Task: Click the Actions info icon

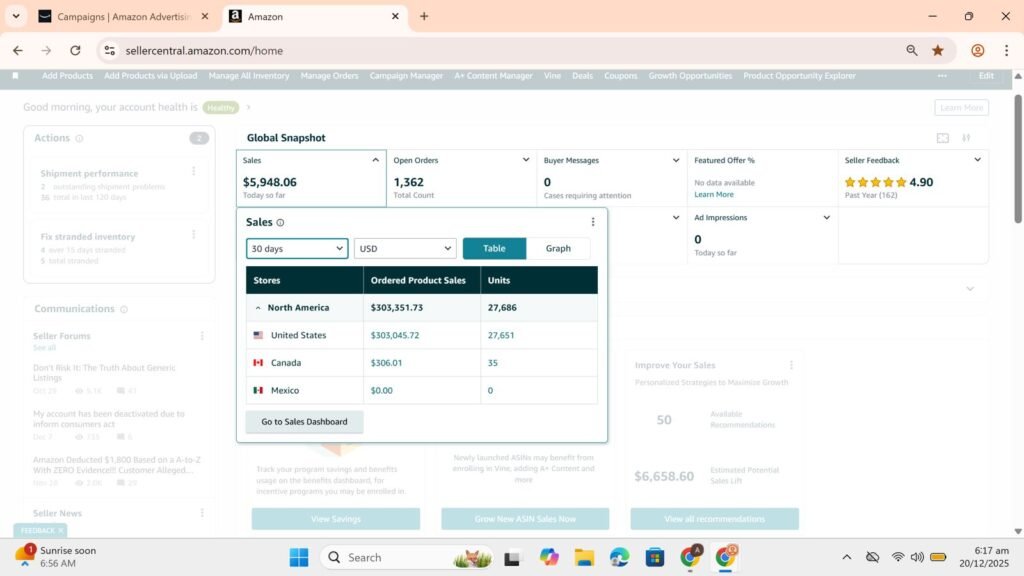Action: tap(79, 138)
